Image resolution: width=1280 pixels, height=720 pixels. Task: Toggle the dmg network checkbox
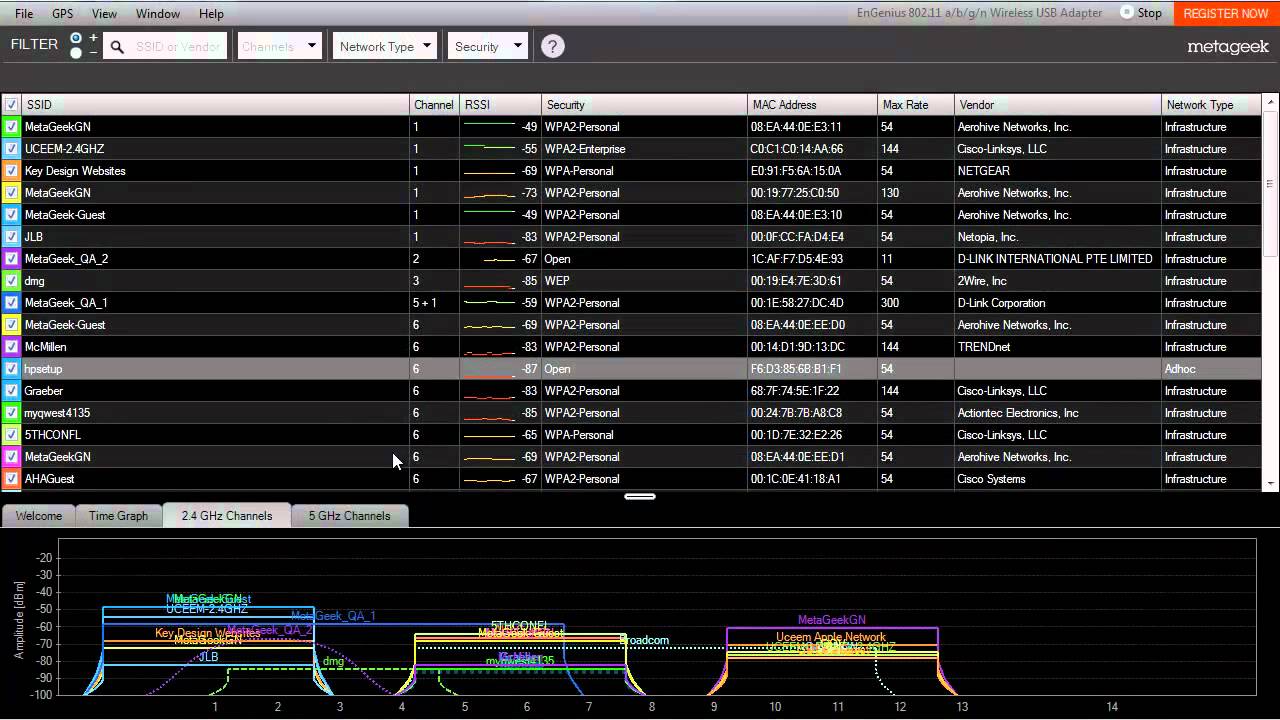[x=11, y=281]
